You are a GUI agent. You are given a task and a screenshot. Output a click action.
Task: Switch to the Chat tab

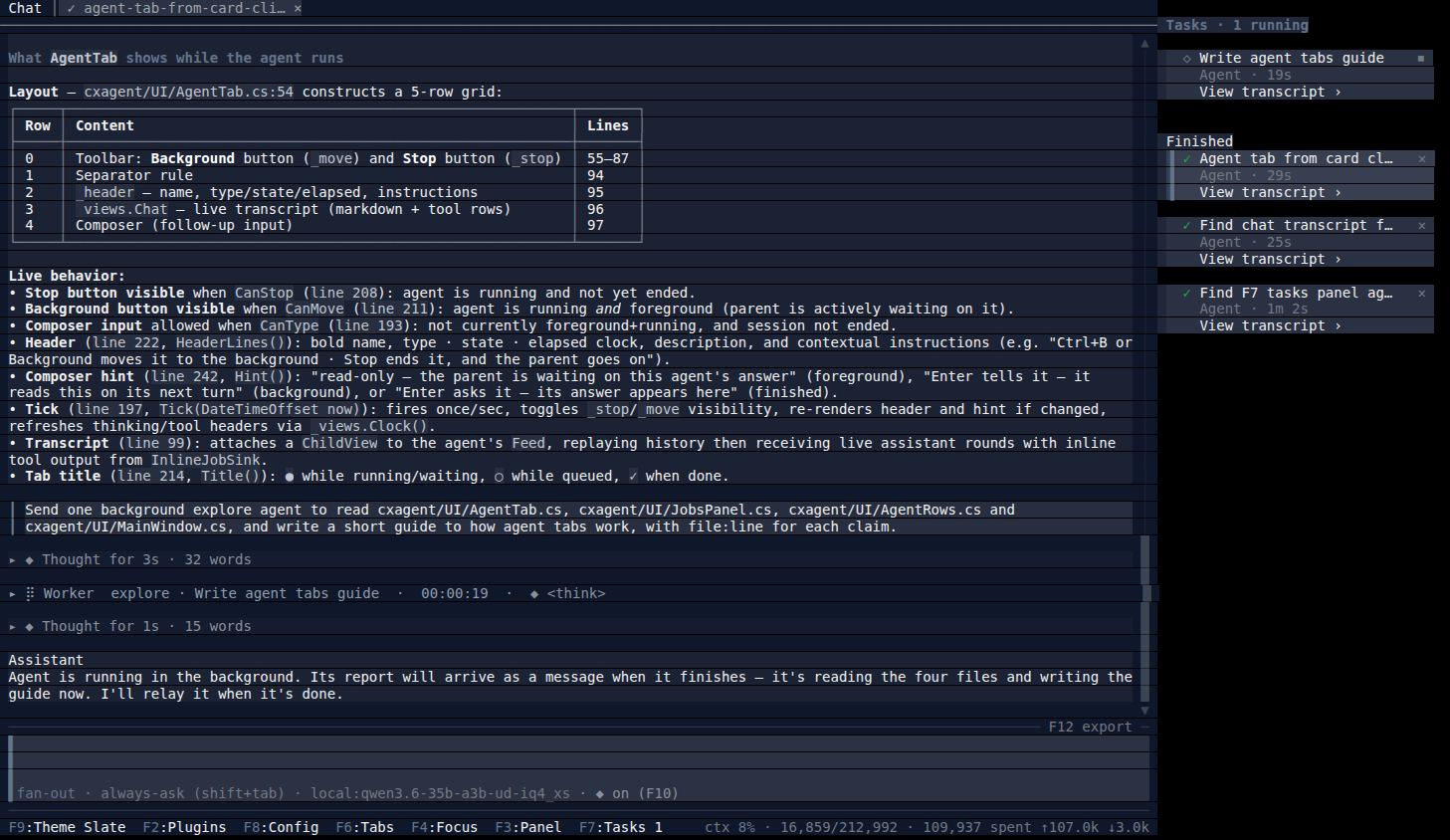(x=25, y=9)
